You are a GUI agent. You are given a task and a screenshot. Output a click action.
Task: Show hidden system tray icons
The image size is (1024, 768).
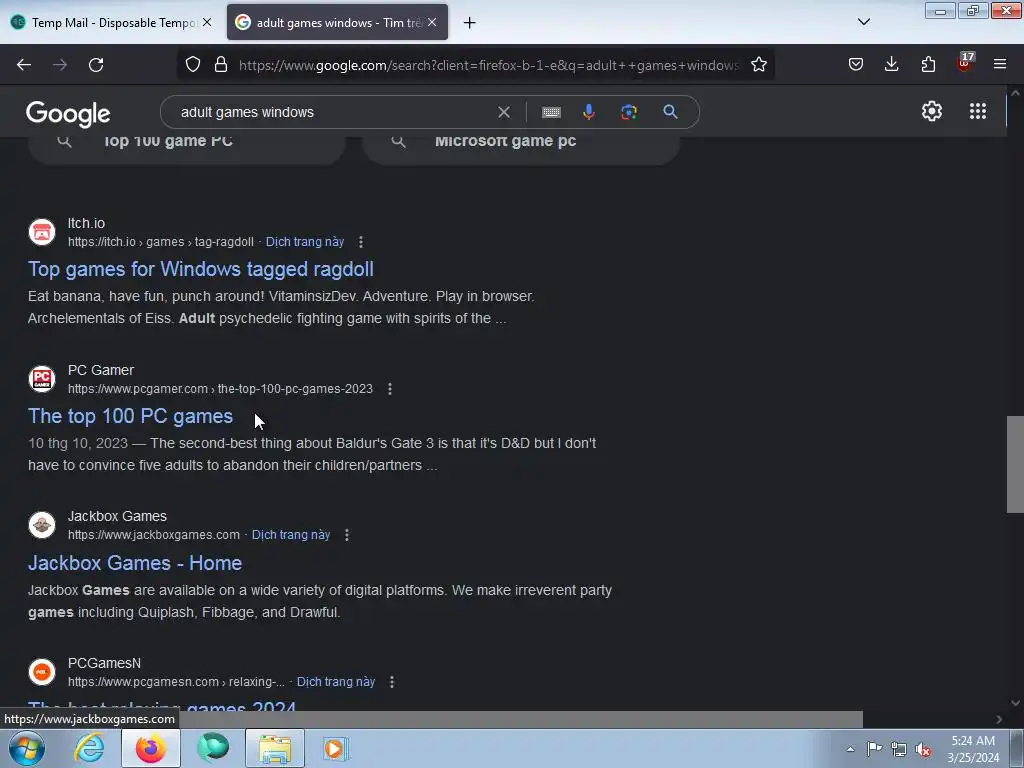tap(850, 750)
